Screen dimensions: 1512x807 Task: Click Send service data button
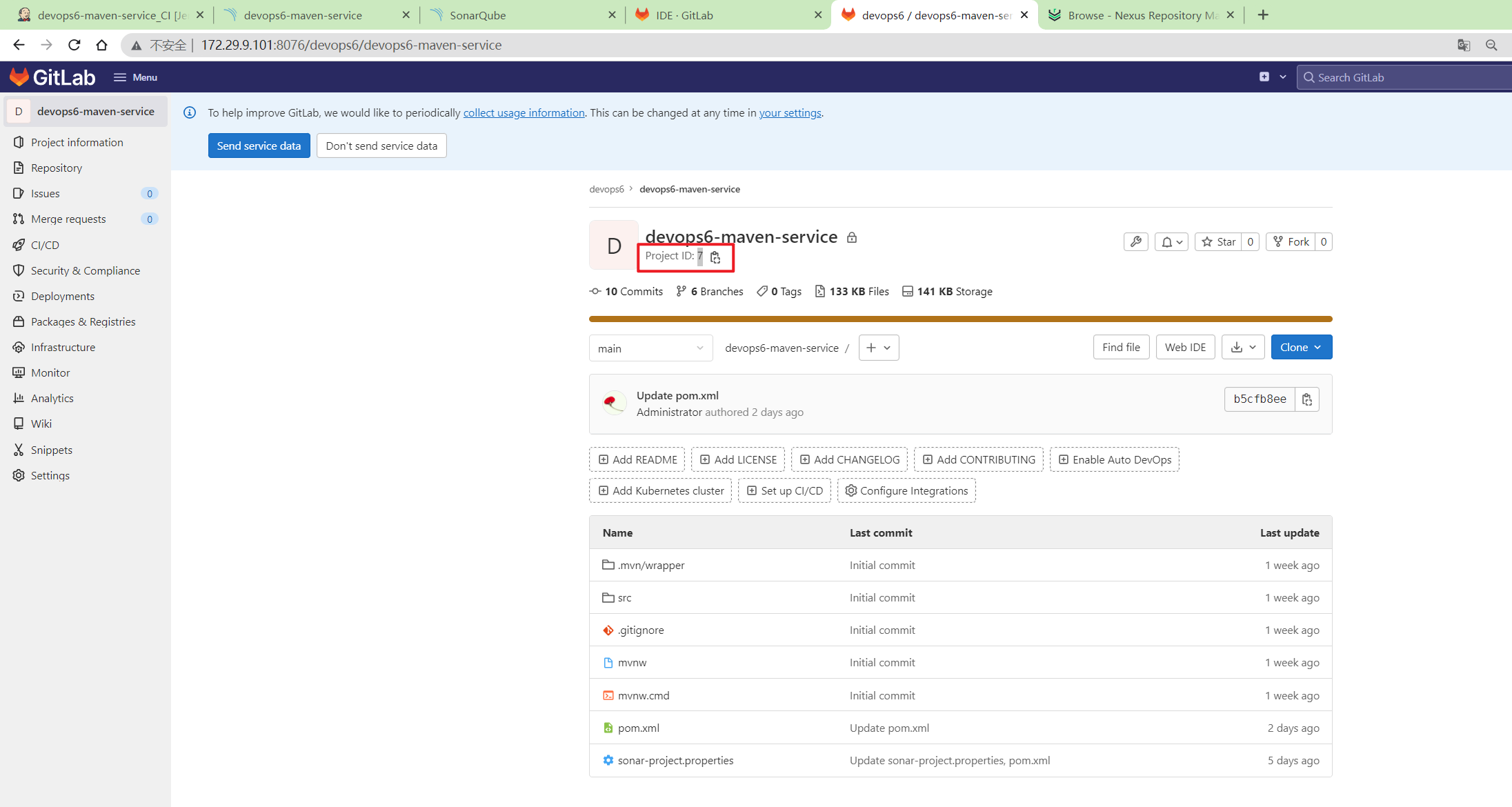click(x=259, y=146)
